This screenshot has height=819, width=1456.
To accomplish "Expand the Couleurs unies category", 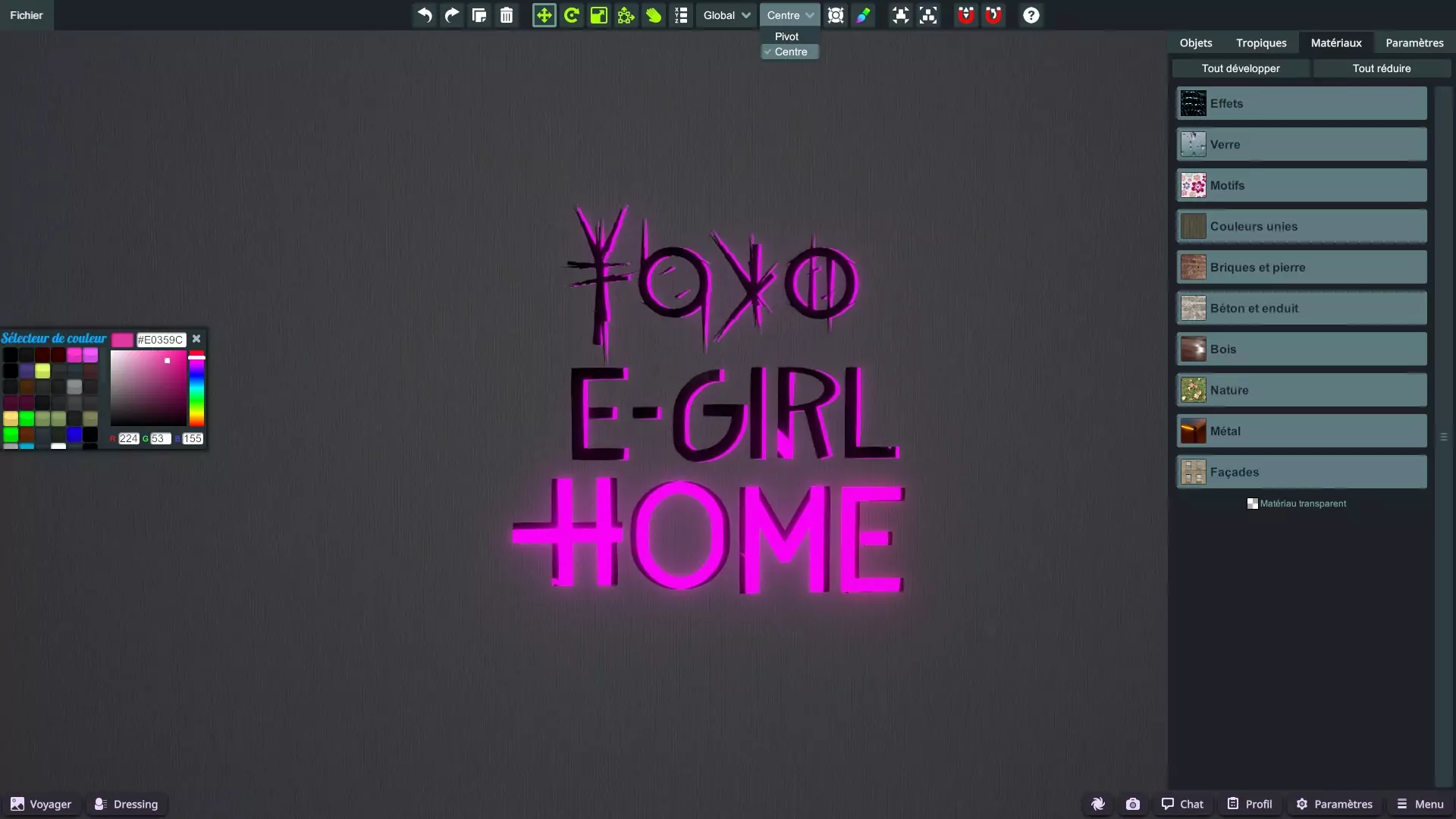I will 1301,226.
